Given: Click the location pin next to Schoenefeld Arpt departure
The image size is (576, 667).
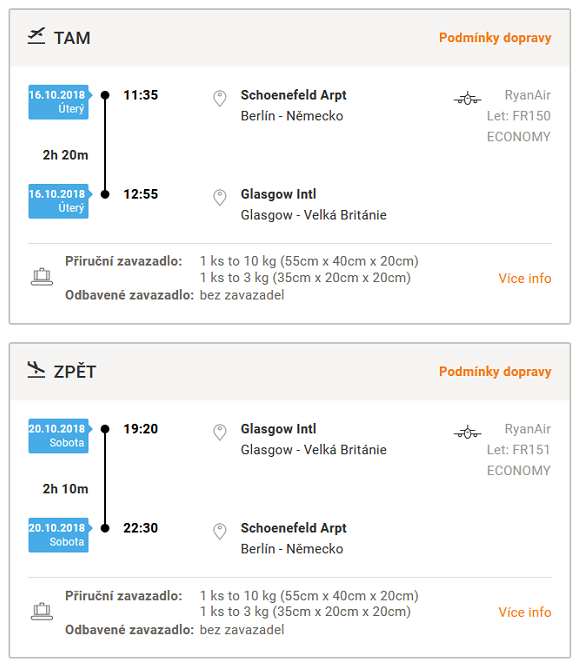Looking at the screenshot, I should [220, 98].
